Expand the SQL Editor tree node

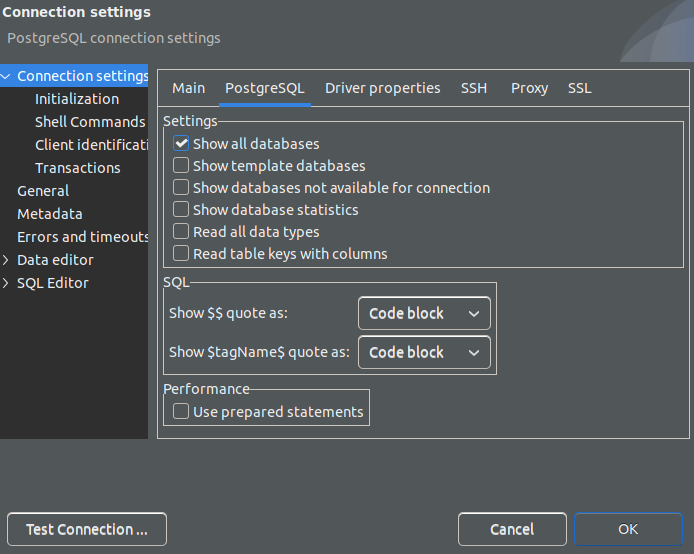pyautogui.click(x=7, y=283)
